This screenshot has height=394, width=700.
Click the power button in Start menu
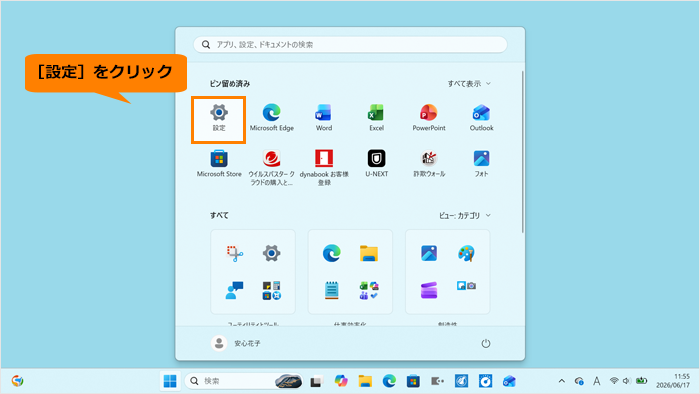click(486, 343)
